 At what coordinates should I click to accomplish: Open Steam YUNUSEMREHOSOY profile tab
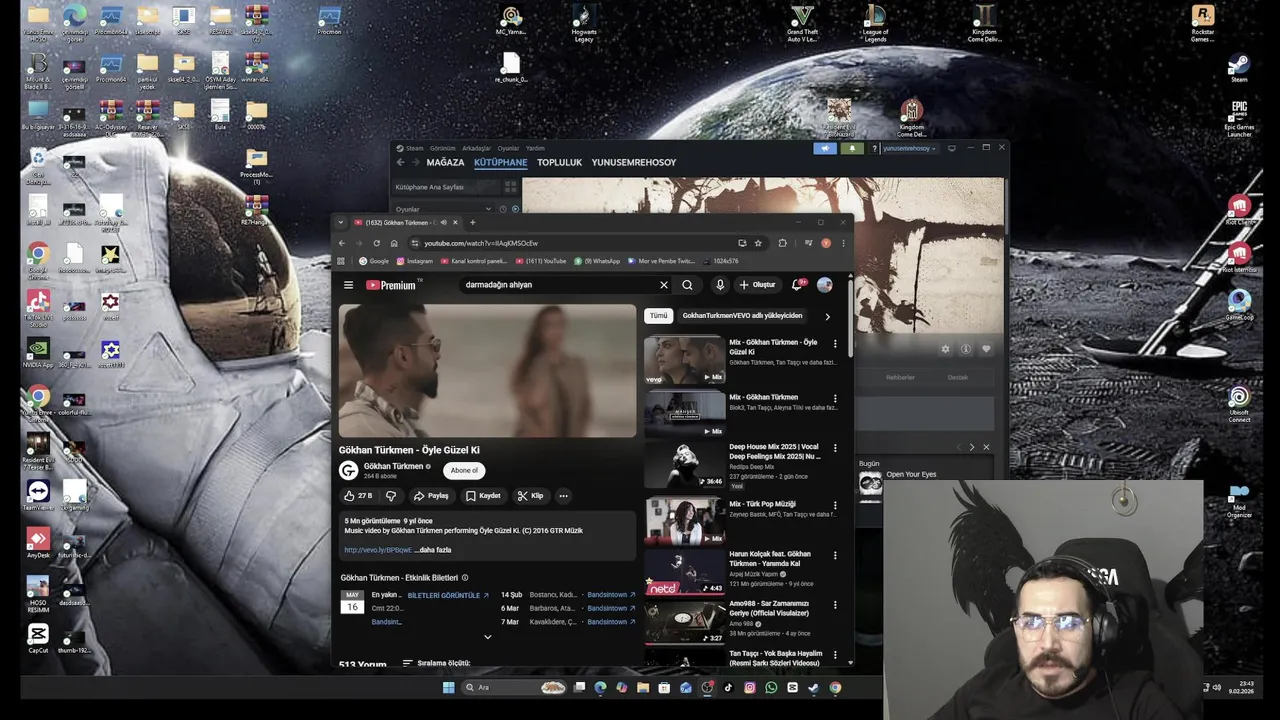pos(634,162)
